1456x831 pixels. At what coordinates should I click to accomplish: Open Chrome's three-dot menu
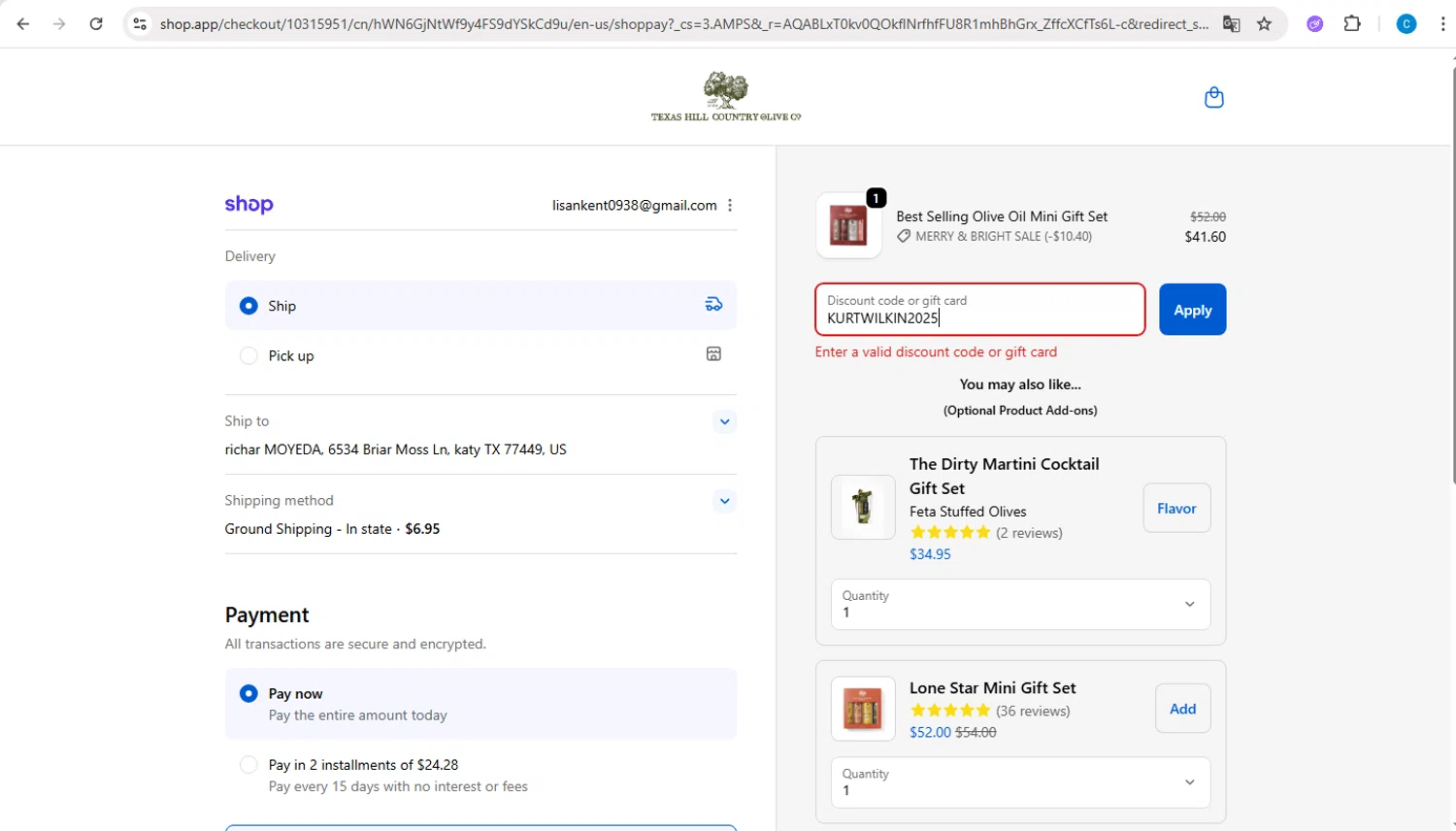[x=1442, y=24]
